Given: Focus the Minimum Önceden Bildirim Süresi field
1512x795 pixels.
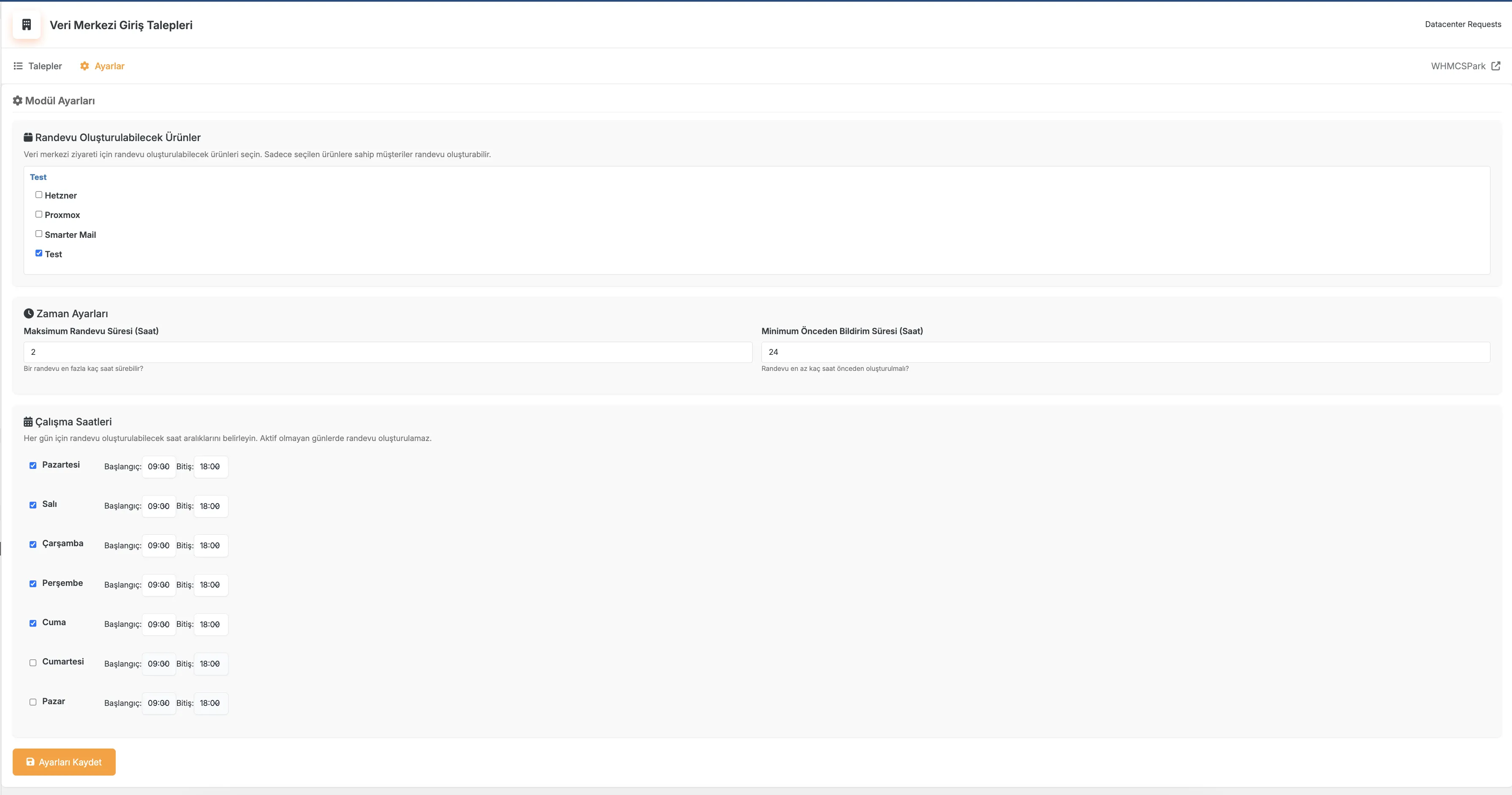Looking at the screenshot, I should pyautogui.click(x=1125, y=352).
